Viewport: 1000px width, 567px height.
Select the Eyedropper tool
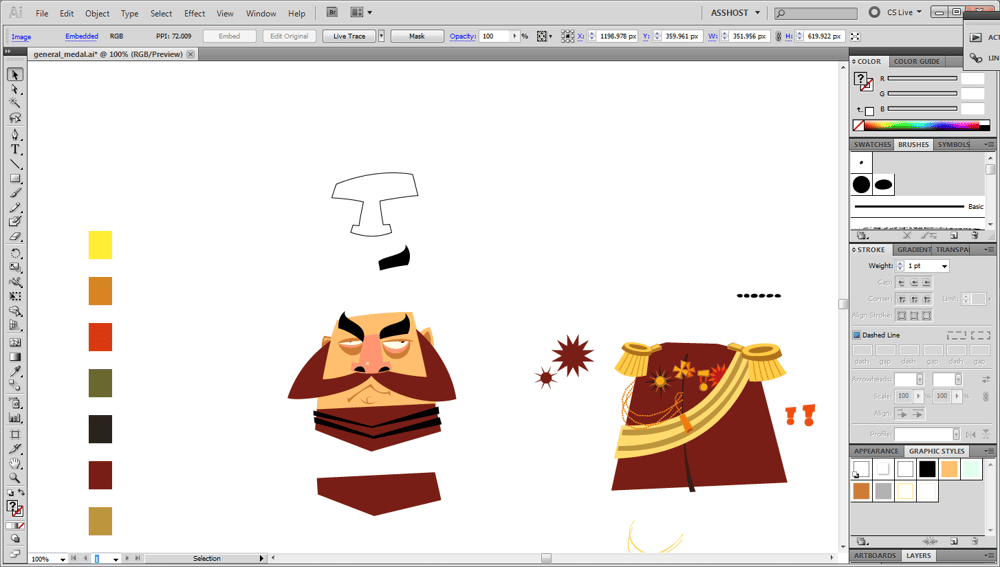click(15, 371)
